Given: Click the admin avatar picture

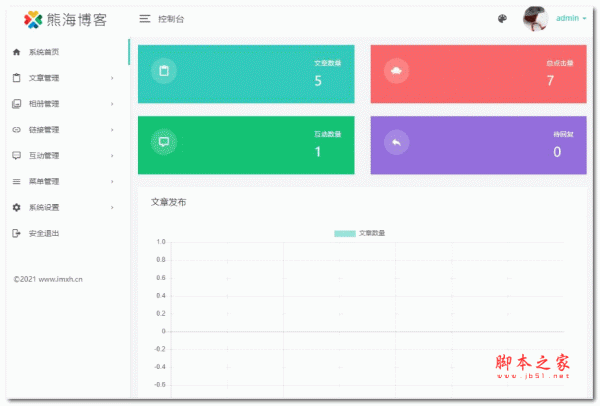Looking at the screenshot, I should coord(535,19).
